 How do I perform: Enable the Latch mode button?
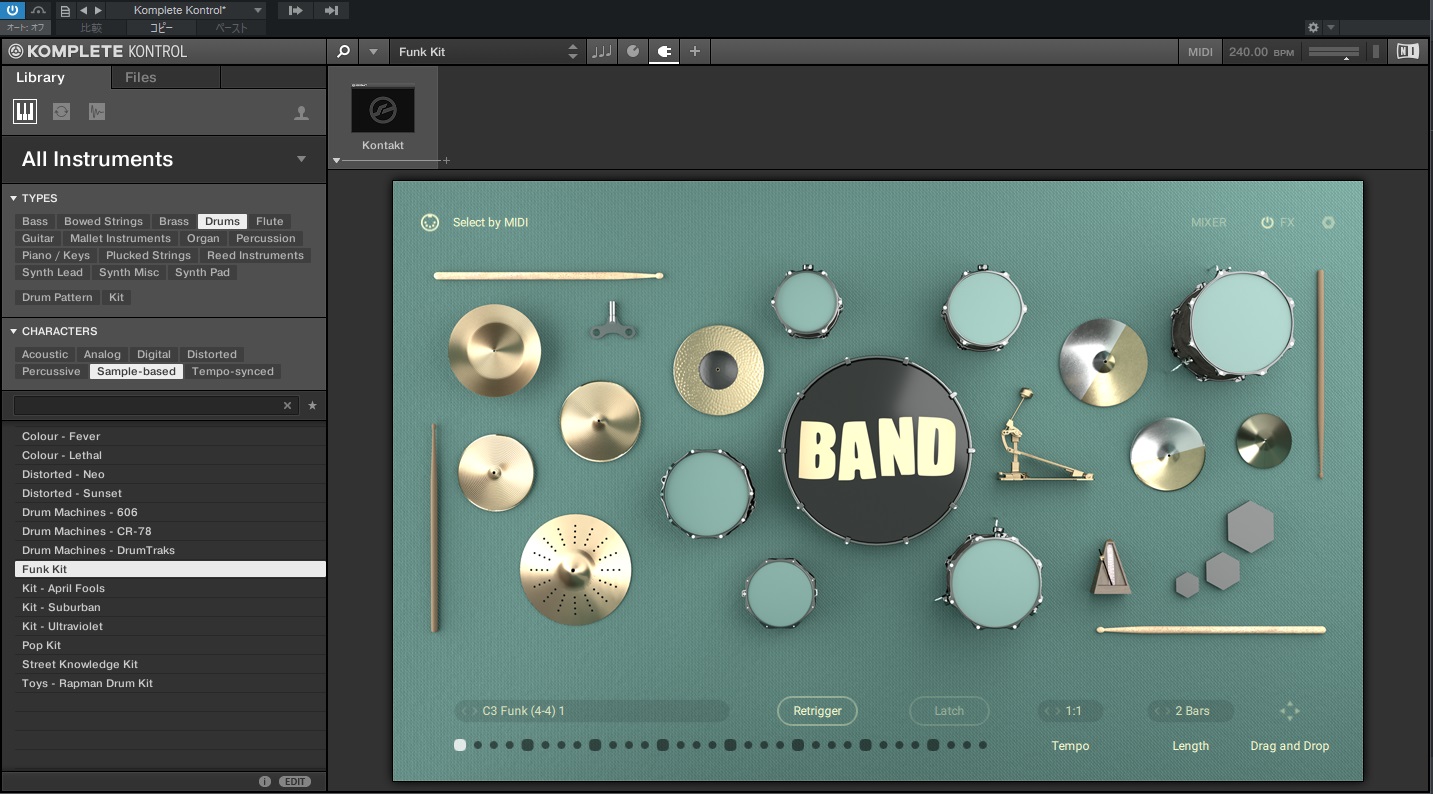[949, 711]
